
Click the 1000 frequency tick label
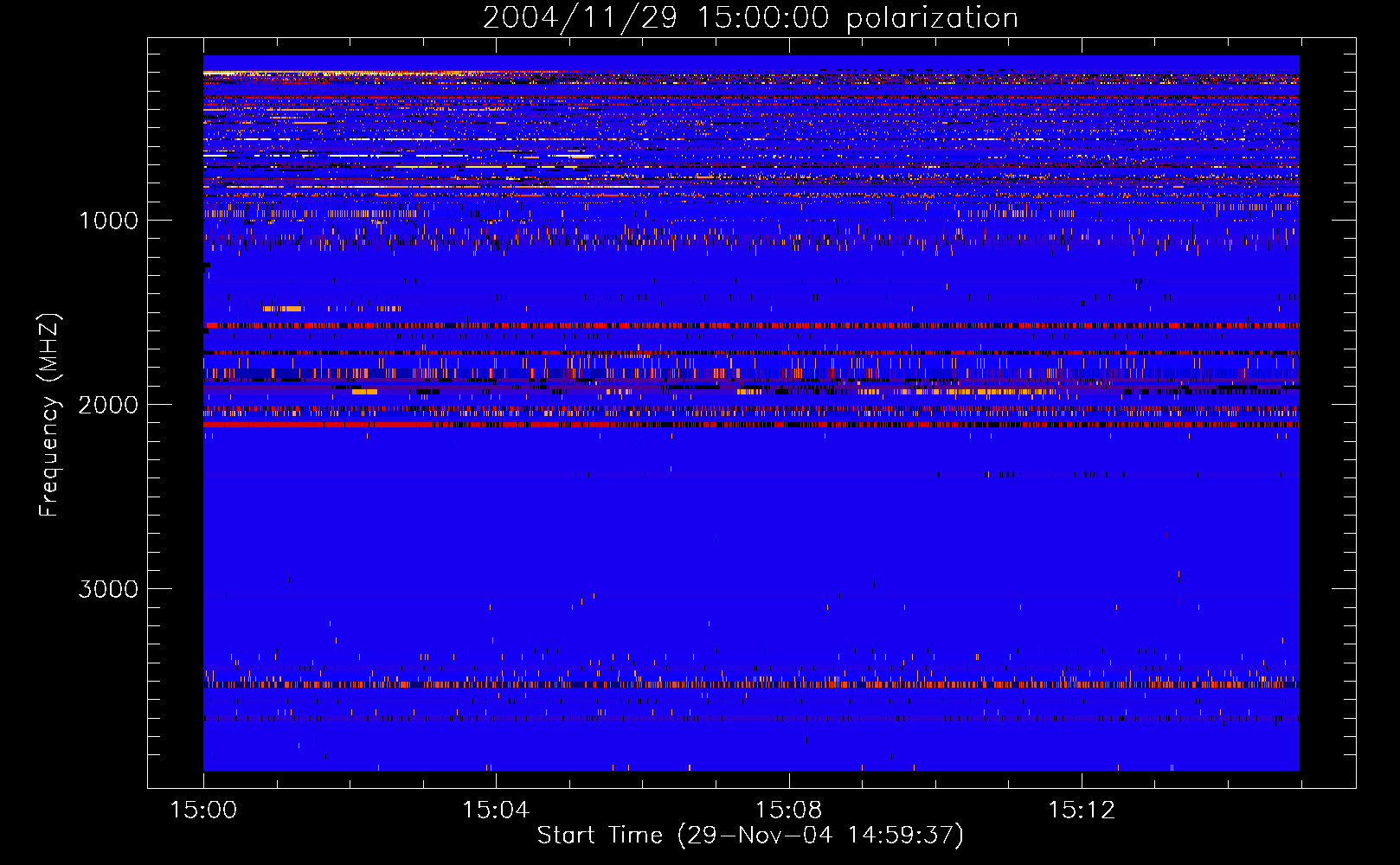pos(108,221)
